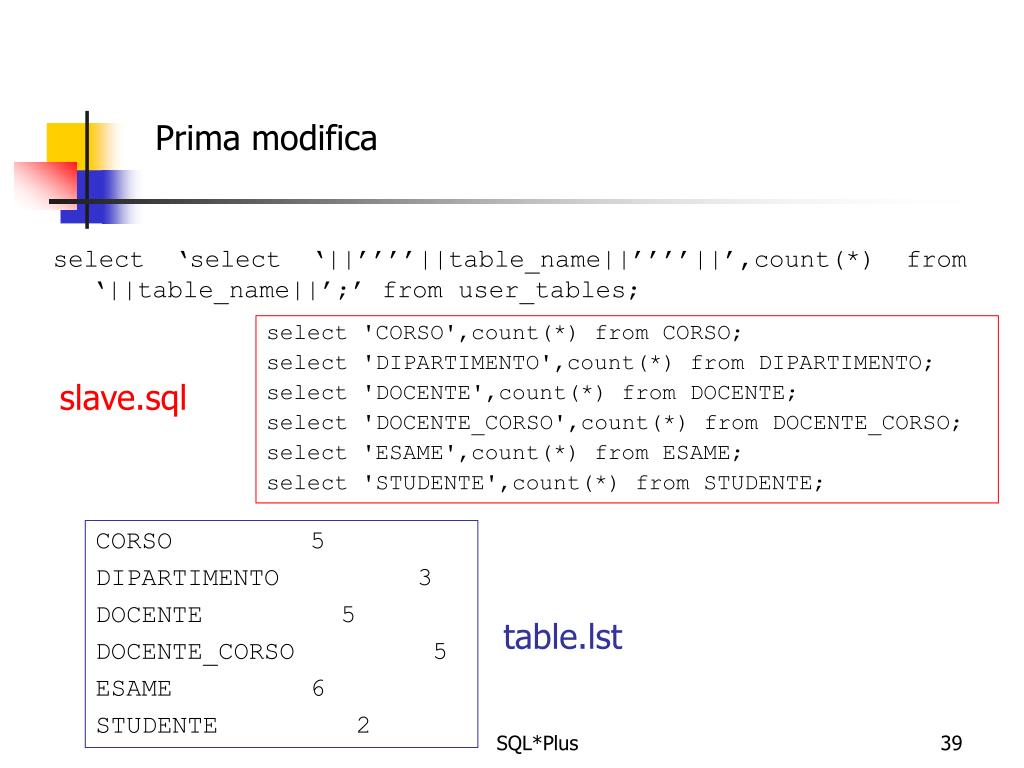
Task: Click 'from user_tables;' in the query
Action: (510, 290)
